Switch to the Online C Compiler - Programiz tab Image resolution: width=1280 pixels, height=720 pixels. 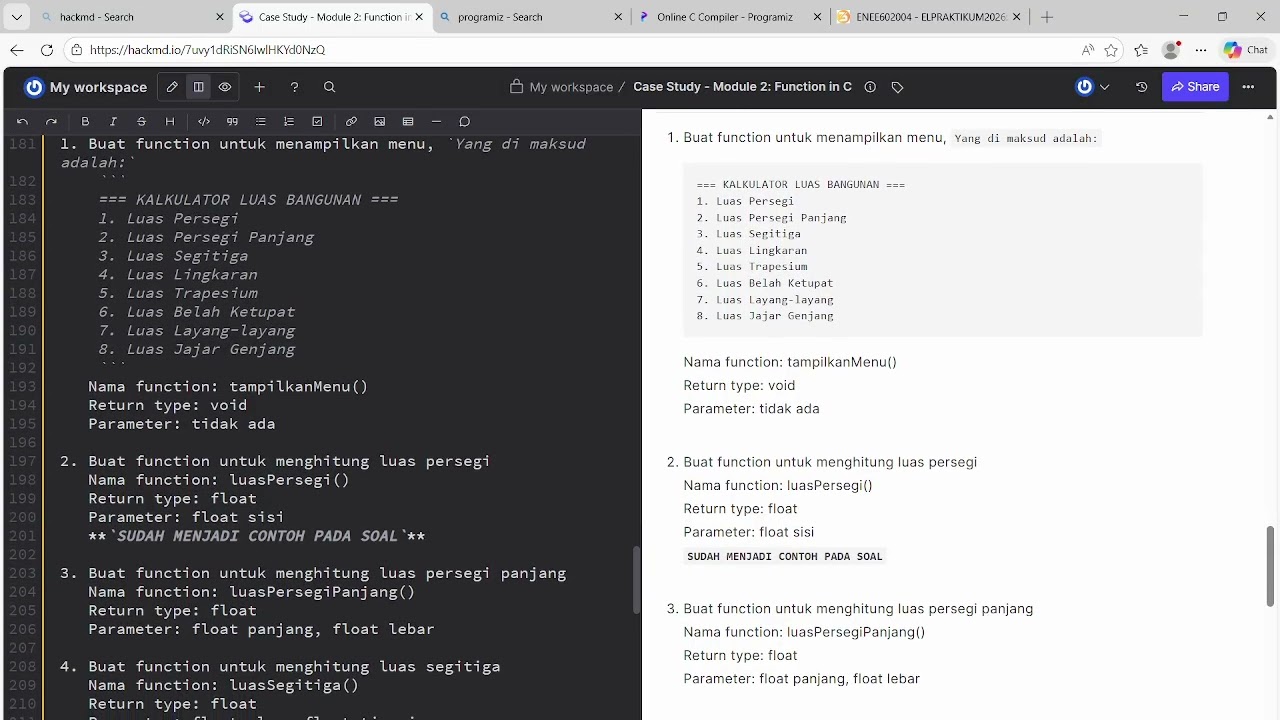(730, 17)
